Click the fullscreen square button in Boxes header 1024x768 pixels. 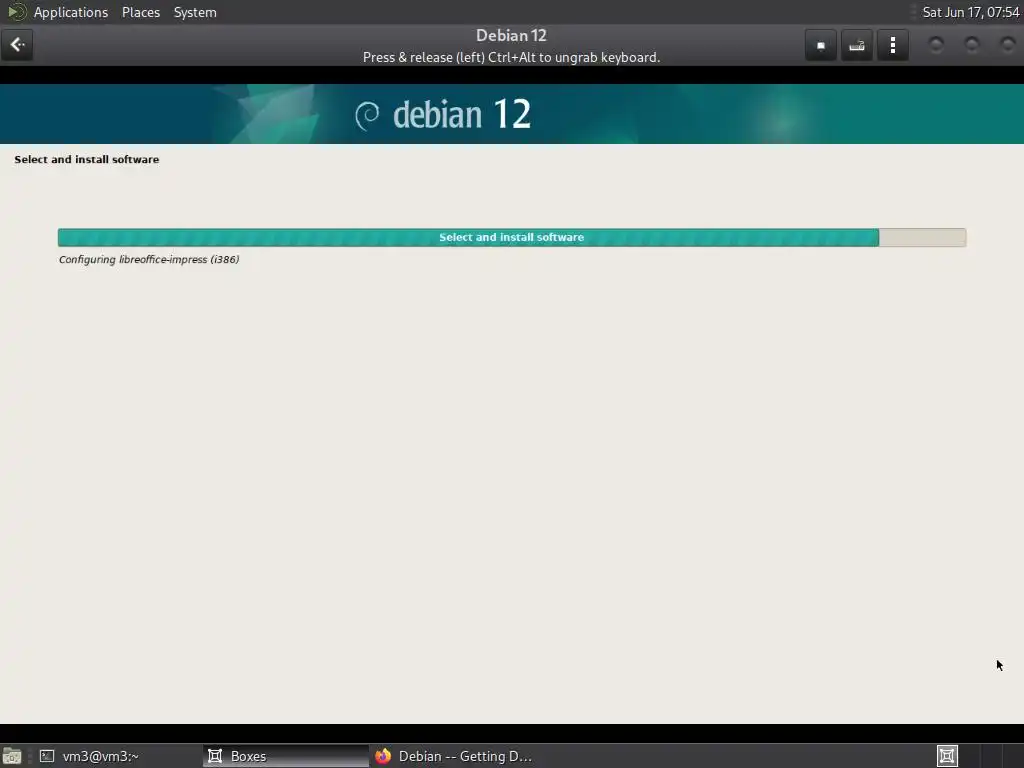point(821,45)
